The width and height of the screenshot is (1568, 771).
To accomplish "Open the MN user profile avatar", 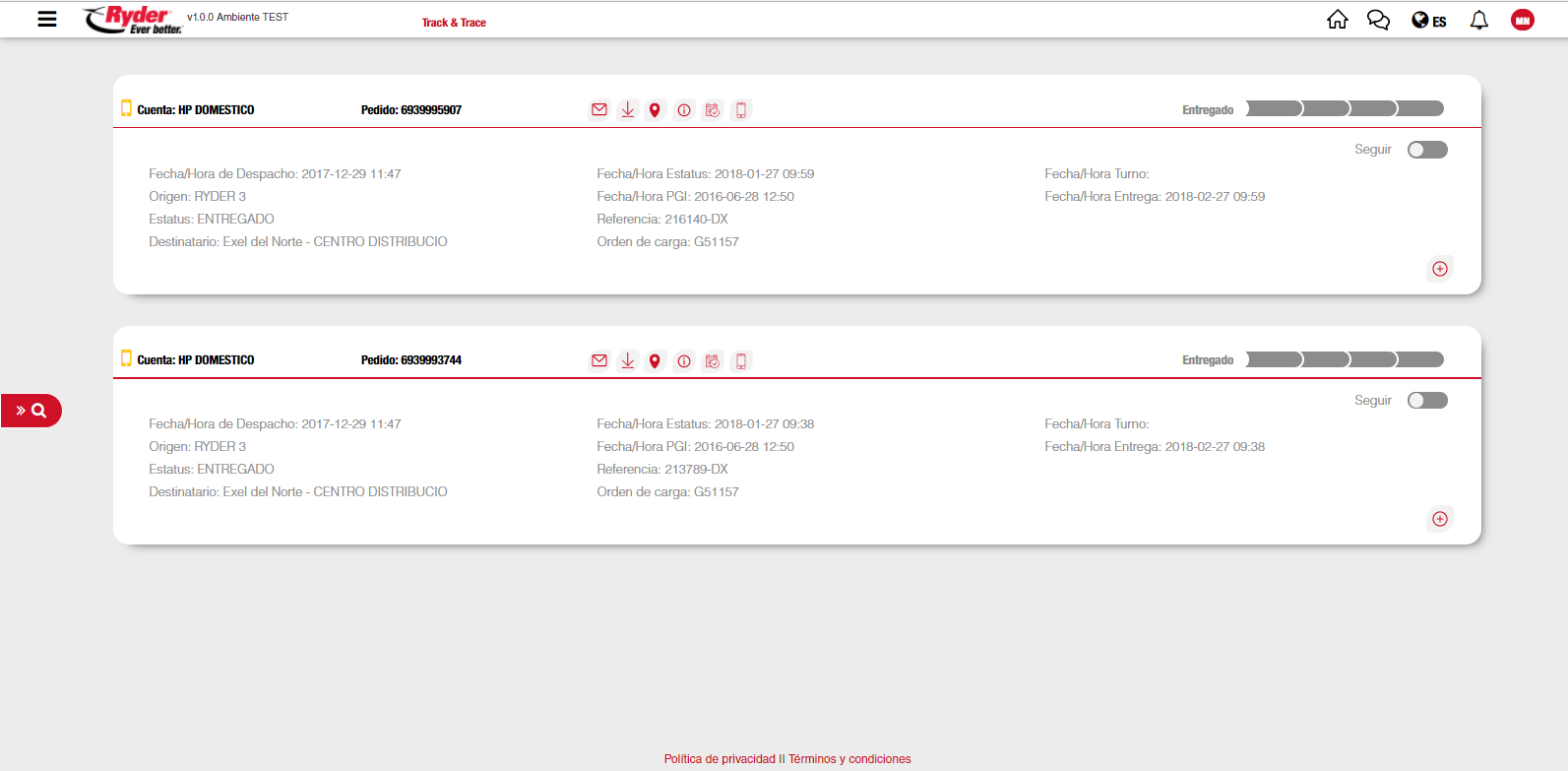I will (1522, 20).
